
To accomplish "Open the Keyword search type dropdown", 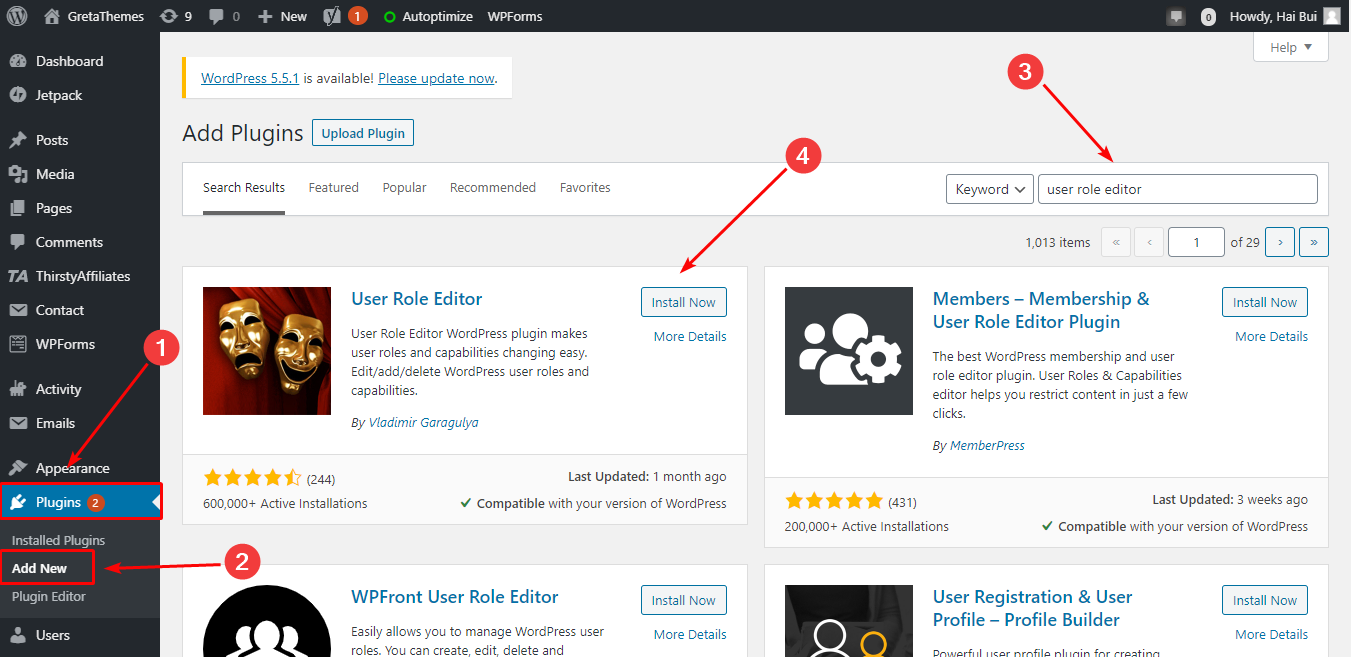I will pos(990,189).
